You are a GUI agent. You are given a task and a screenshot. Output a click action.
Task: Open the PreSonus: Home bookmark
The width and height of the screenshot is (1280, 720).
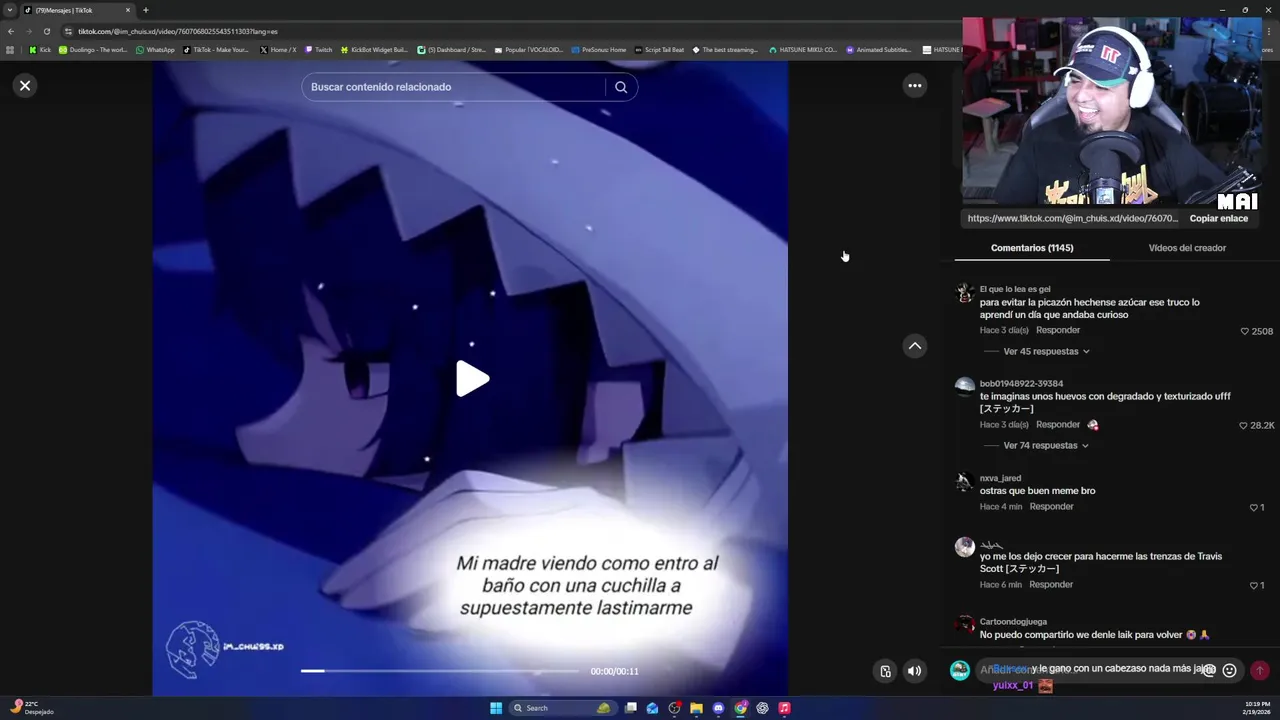(x=599, y=49)
